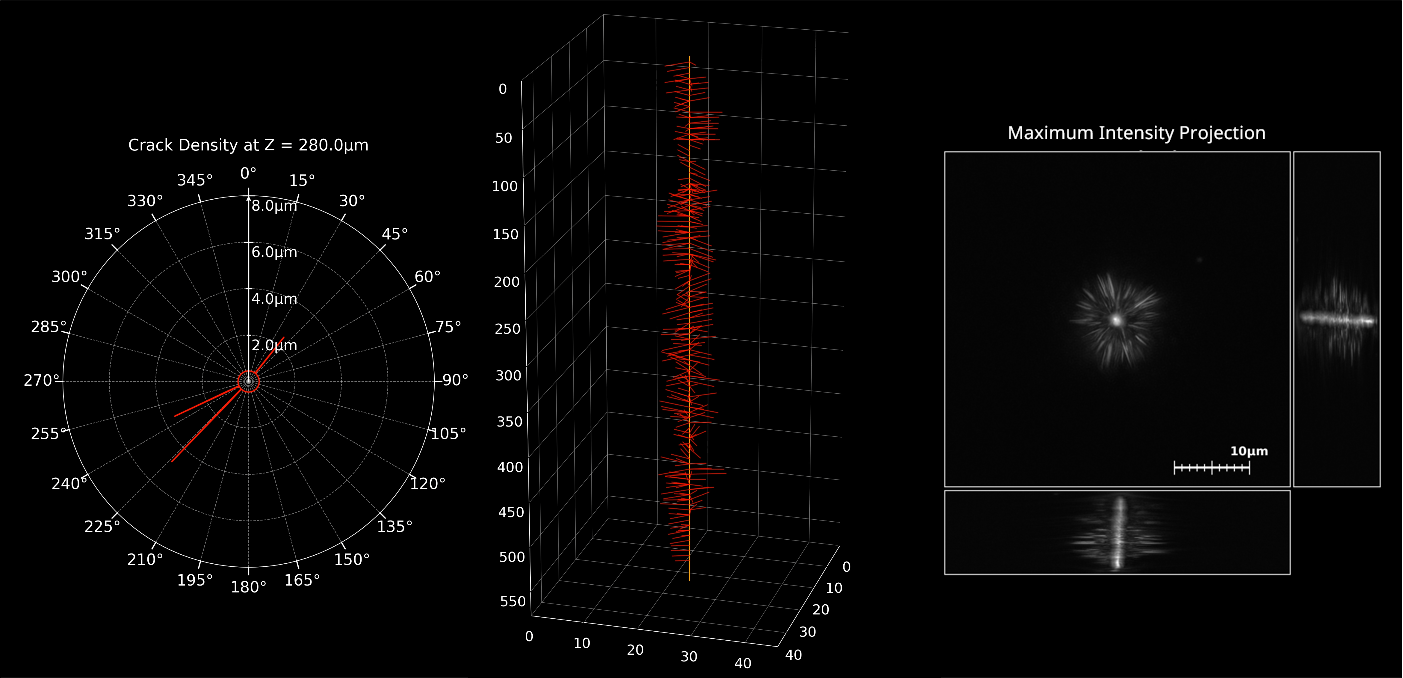Click the bright star-shaped crack in main projection
Image resolution: width=1403 pixels, height=678 pixels.
(1115, 320)
